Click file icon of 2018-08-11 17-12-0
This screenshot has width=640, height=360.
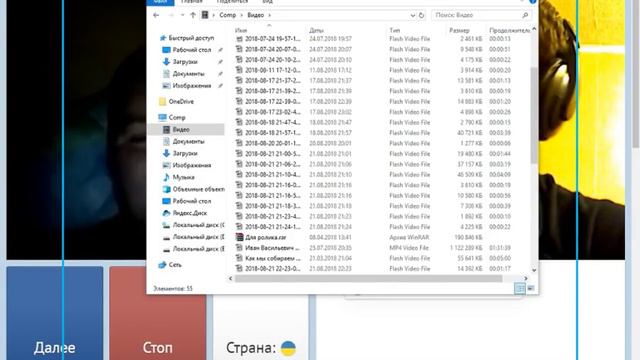tap(239, 70)
